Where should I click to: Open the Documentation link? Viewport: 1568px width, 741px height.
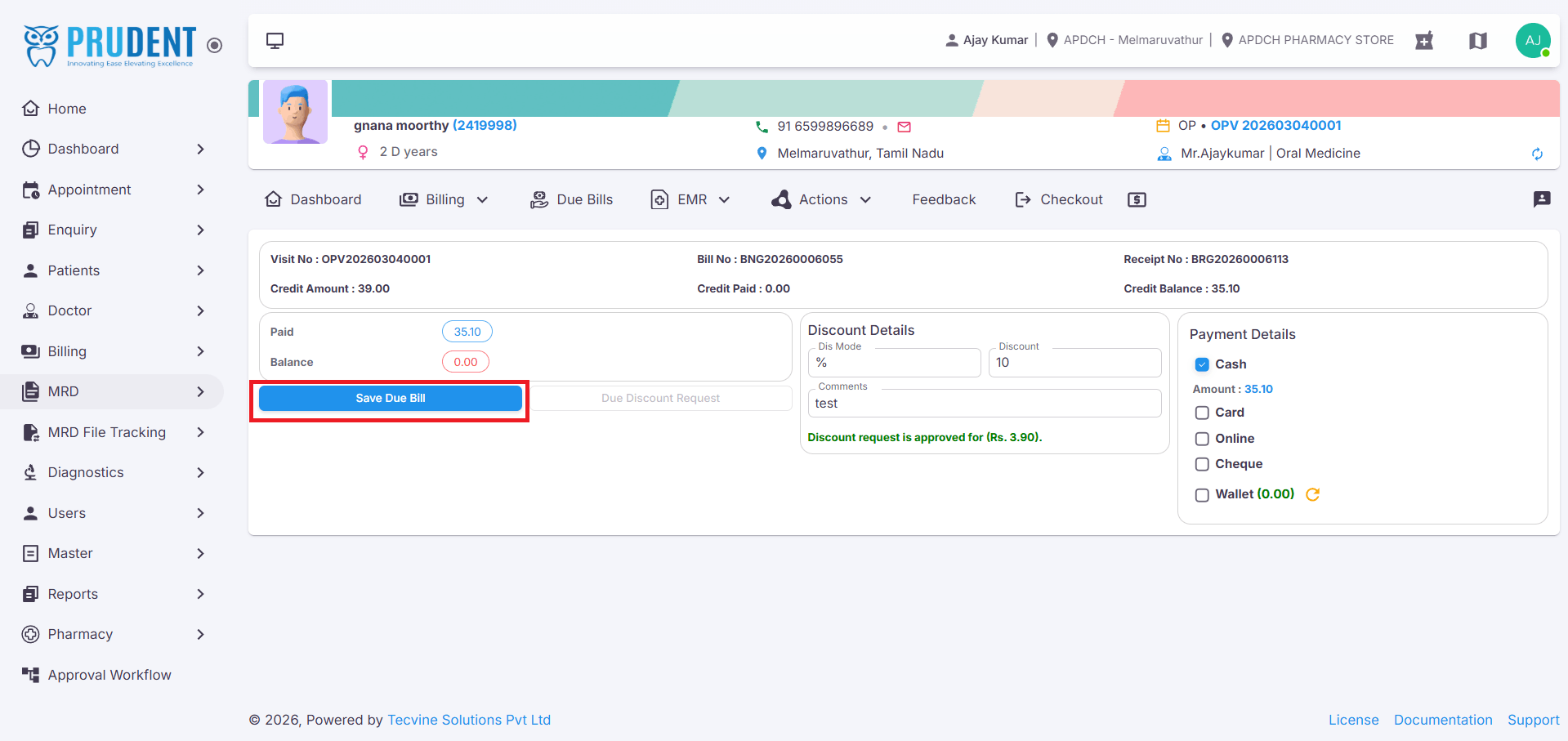tap(1443, 720)
